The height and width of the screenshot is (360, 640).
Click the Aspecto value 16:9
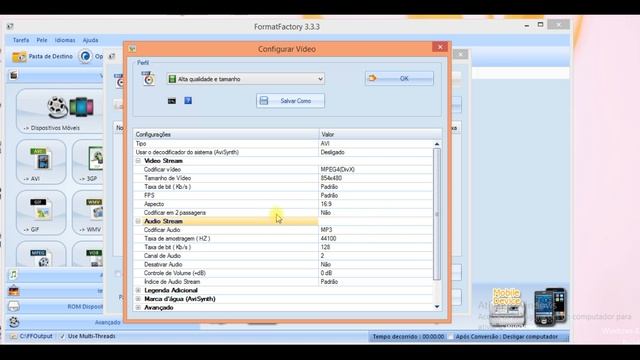pyautogui.click(x=326, y=204)
